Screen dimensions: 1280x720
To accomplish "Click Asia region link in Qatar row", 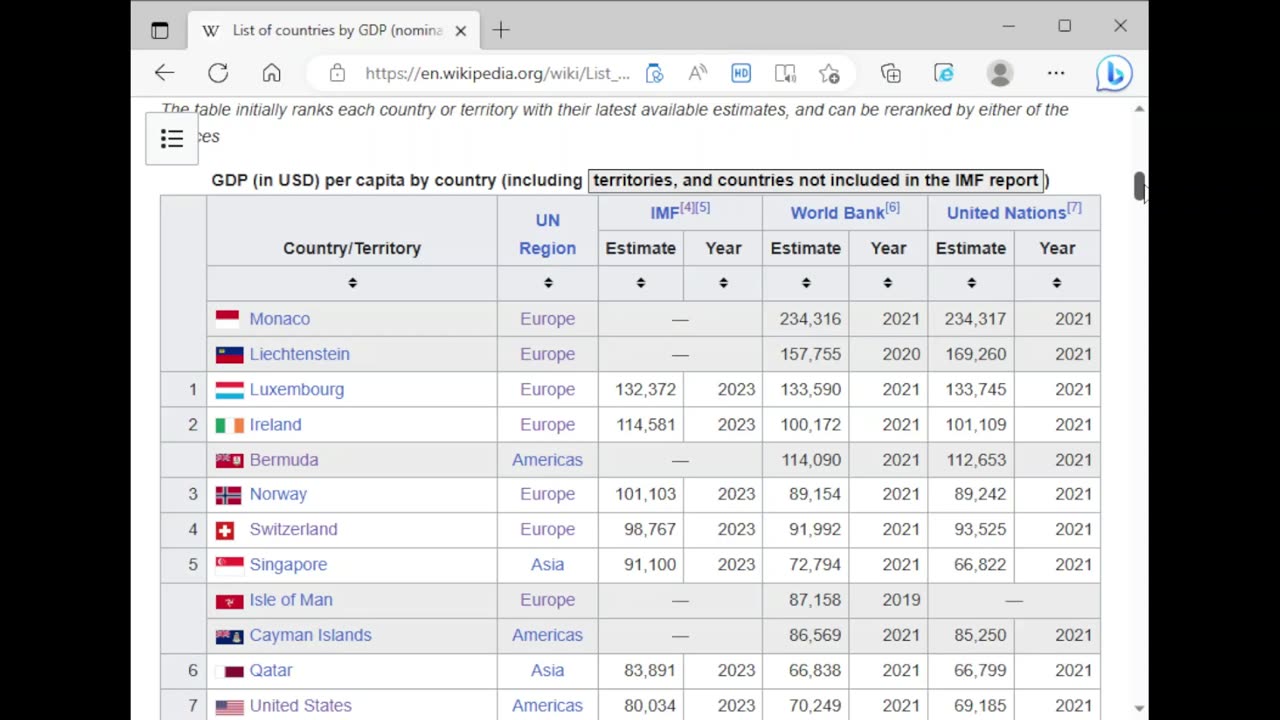I will tap(547, 671).
